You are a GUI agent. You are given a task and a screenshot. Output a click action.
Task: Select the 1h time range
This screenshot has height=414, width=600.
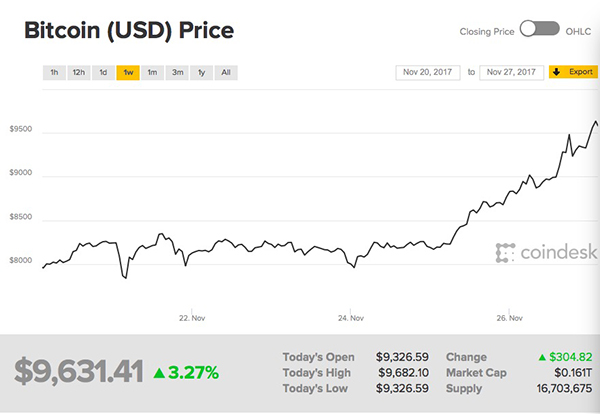coord(54,72)
